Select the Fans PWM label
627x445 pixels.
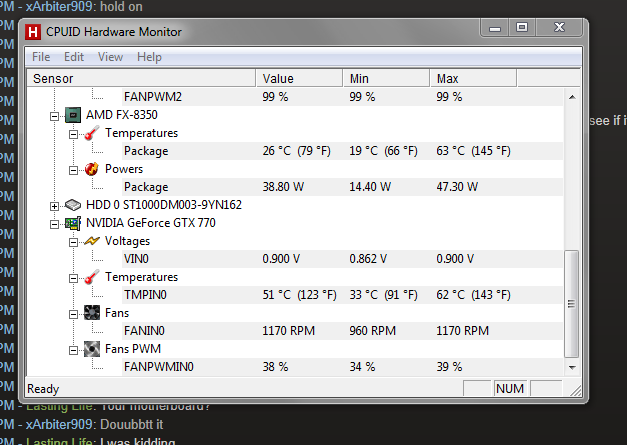coord(133,349)
